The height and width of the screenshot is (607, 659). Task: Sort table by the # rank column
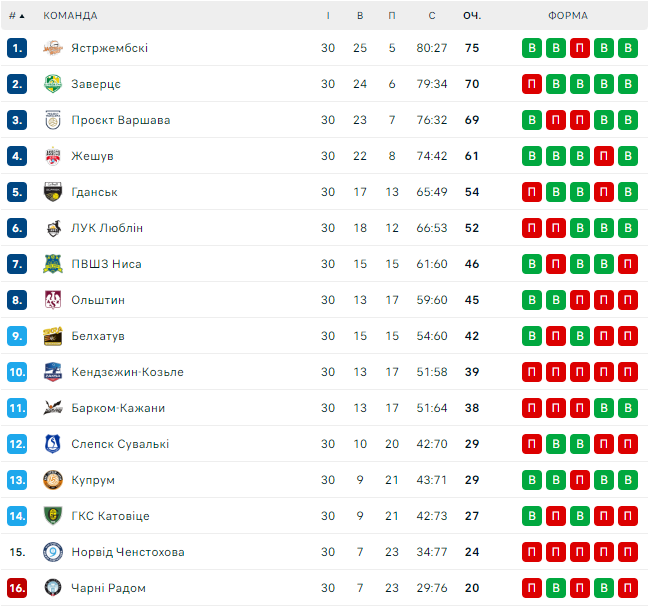coord(16,16)
